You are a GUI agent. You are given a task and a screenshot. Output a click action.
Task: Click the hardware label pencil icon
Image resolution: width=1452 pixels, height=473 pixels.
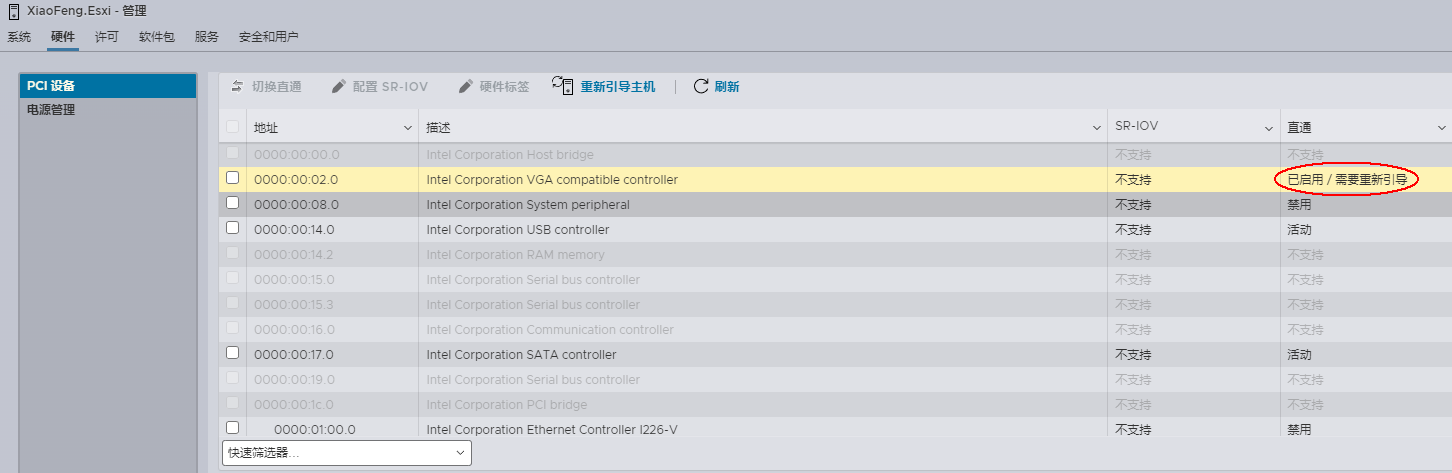click(465, 86)
